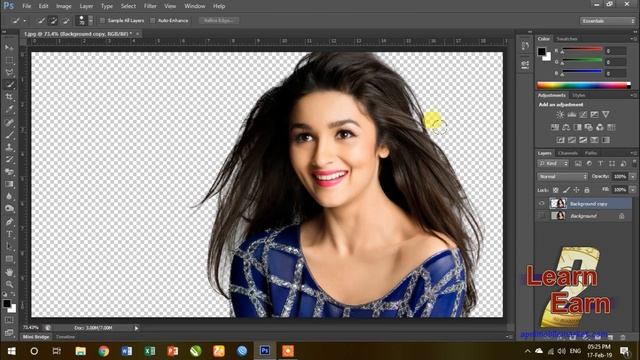Image resolution: width=640 pixels, height=360 pixels.
Task: Toggle lock image pixels brush icon
Action: click(x=566, y=190)
